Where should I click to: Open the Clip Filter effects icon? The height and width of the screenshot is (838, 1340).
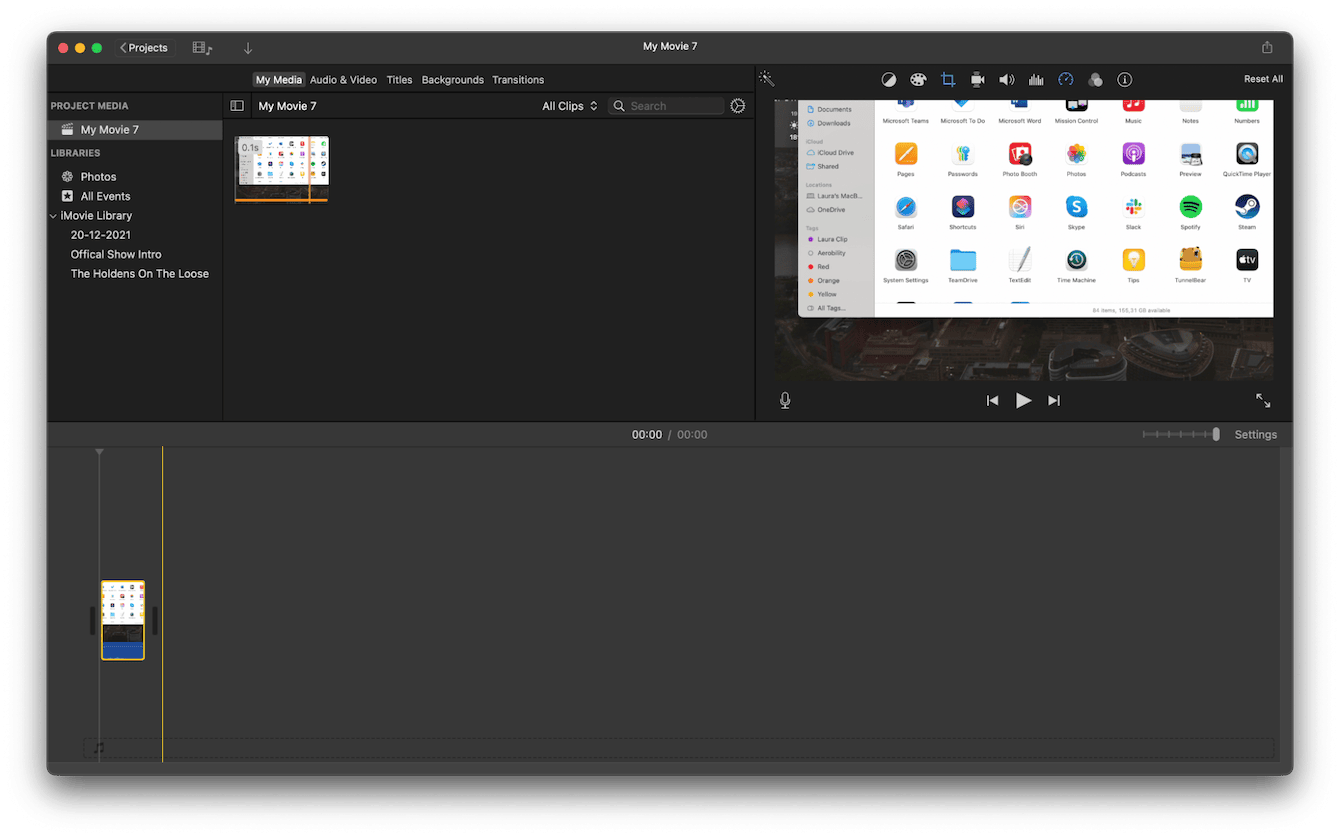[x=1095, y=79]
